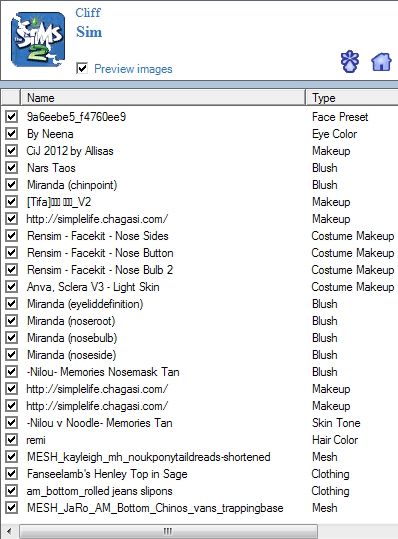The height and width of the screenshot is (539, 398).
Task: Sort list by the Type column header
Action: 352,98
